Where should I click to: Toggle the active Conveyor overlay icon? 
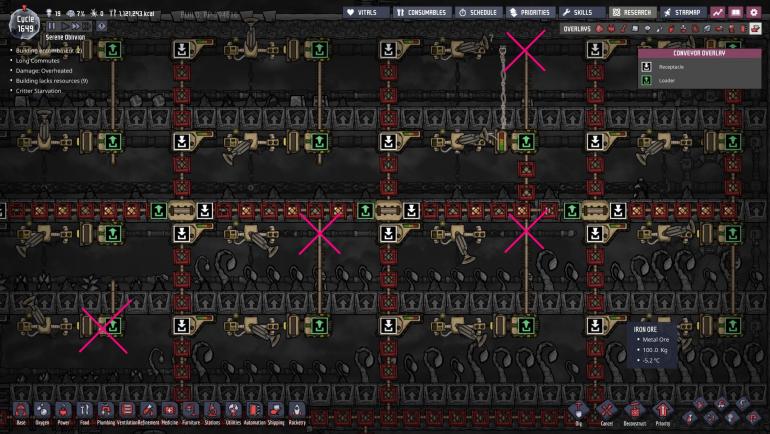tap(755, 29)
